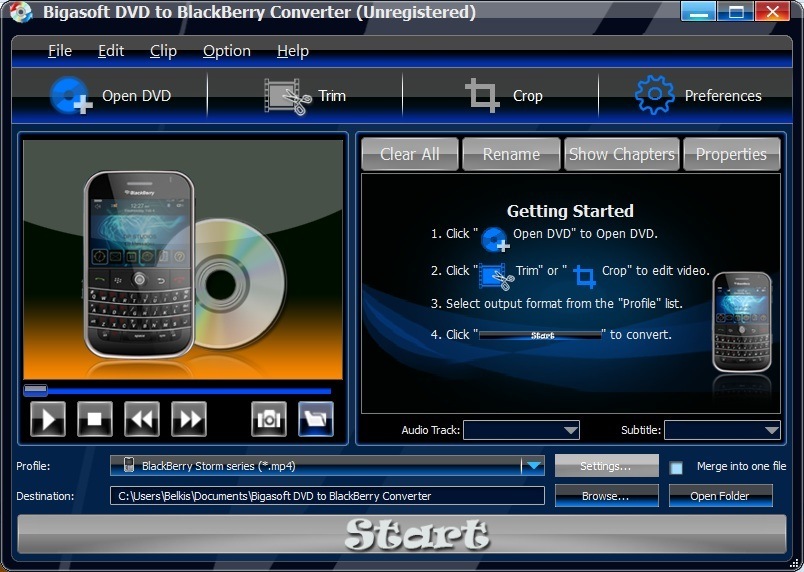Viewport: 804px width, 572px height.
Task: Open the Clip menu
Action: pyautogui.click(x=163, y=51)
